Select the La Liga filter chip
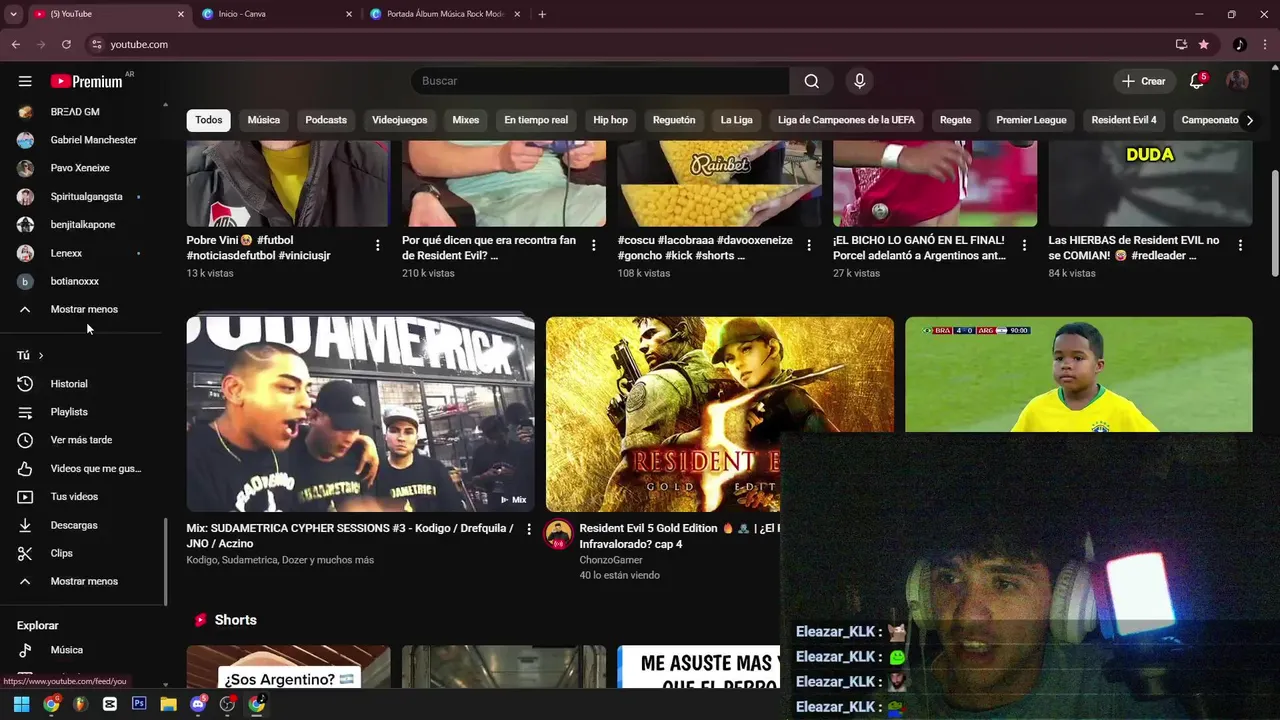This screenshot has height=720, width=1280. click(737, 120)
